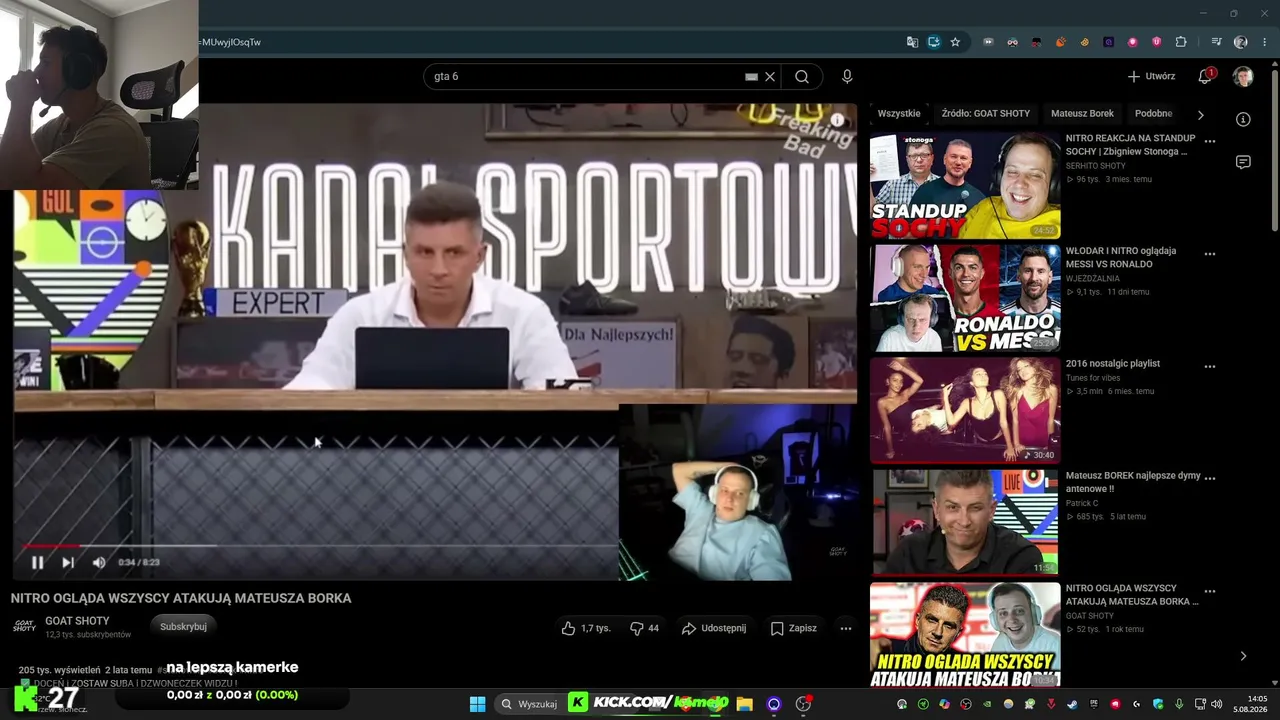This screenshot has width=1280, height=720.
Task: Select the Mateusz Borek filter chip
Action: tap(1082, 113)
